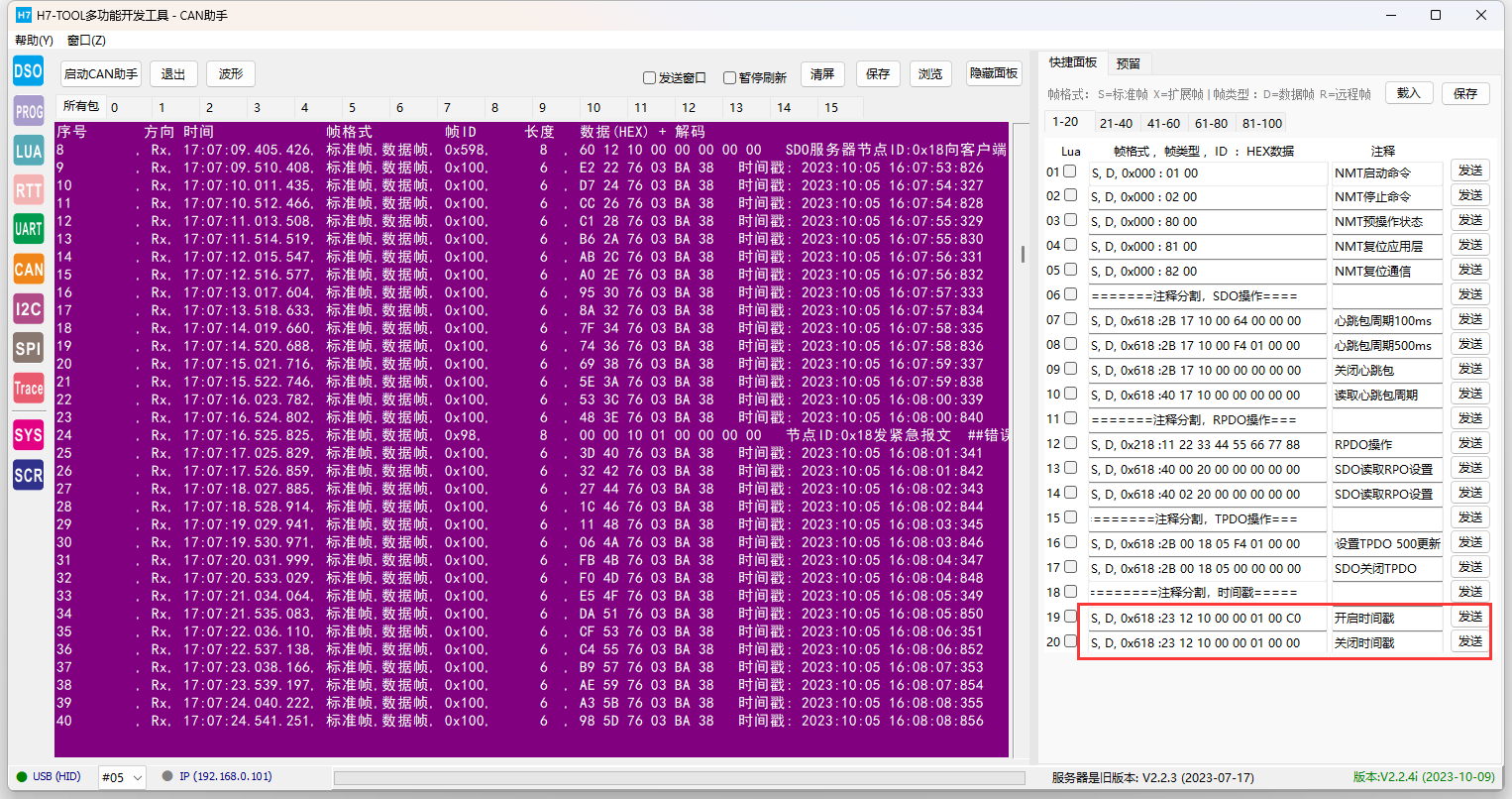The height and width of the screenshot is (799, 1512).
Task: Edit the 关闭时间戳 note field in row 20
Action: click(1387, 642)
